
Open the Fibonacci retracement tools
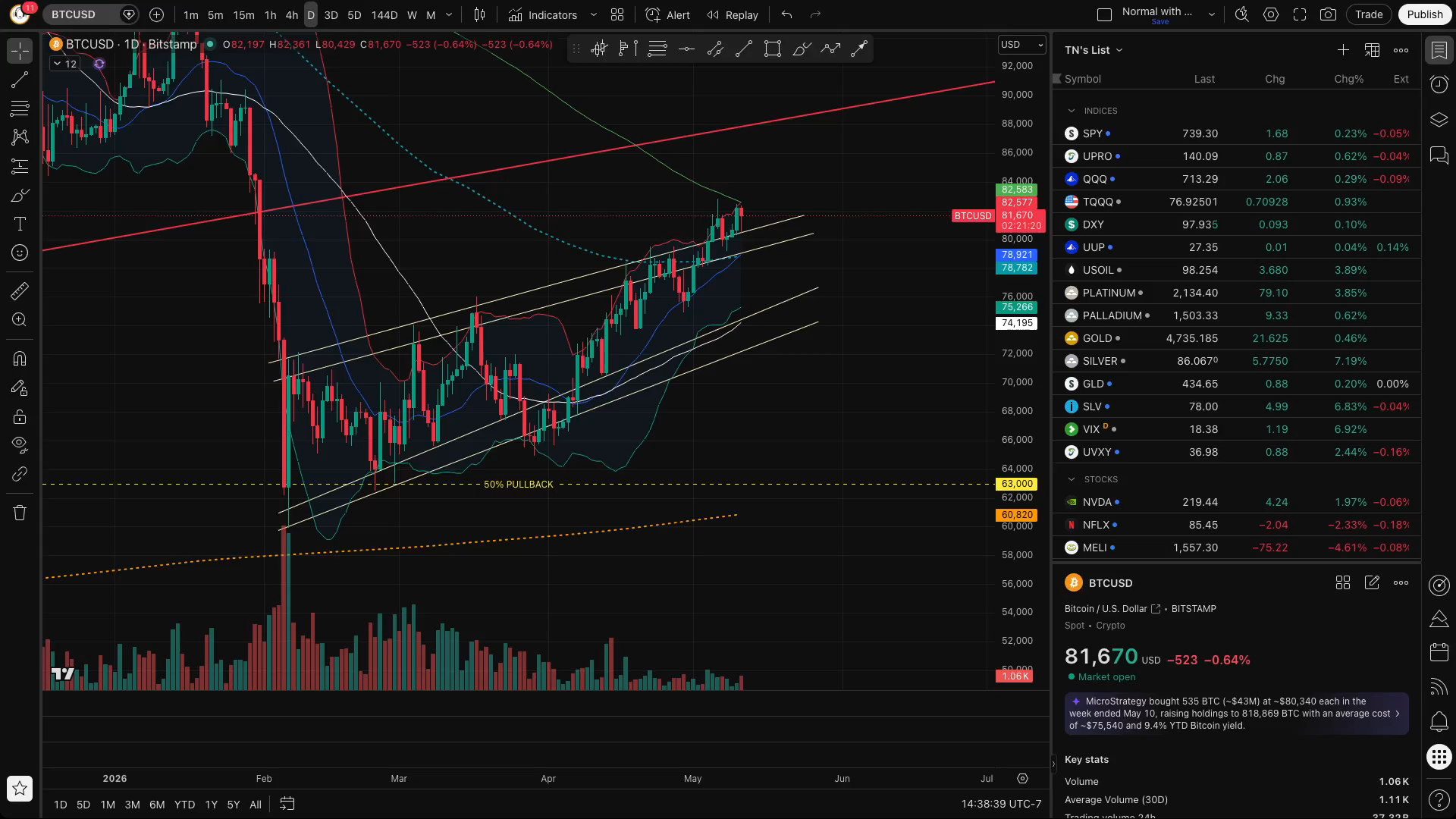point(20,108)
